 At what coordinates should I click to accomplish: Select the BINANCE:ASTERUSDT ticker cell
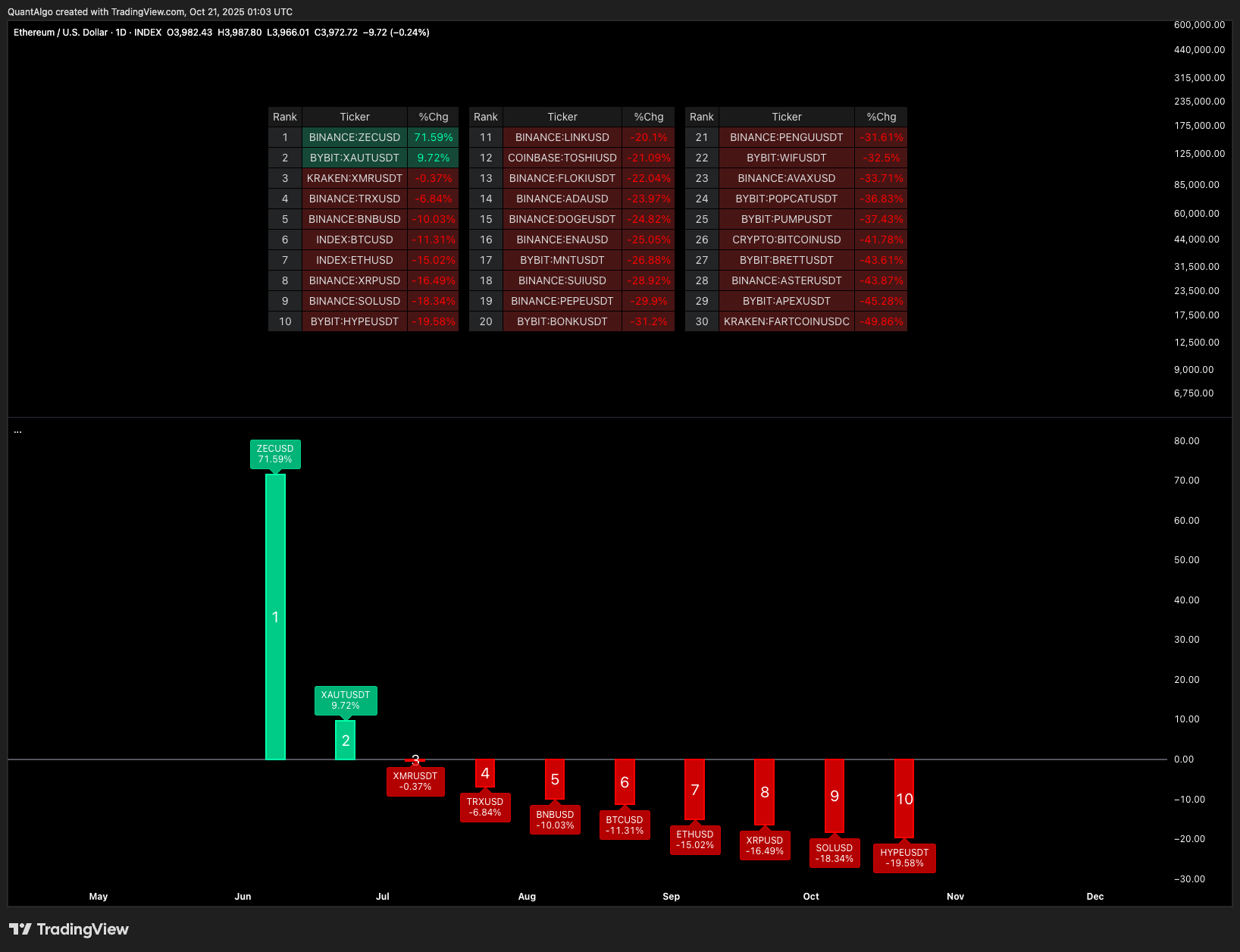coord(787,280)
